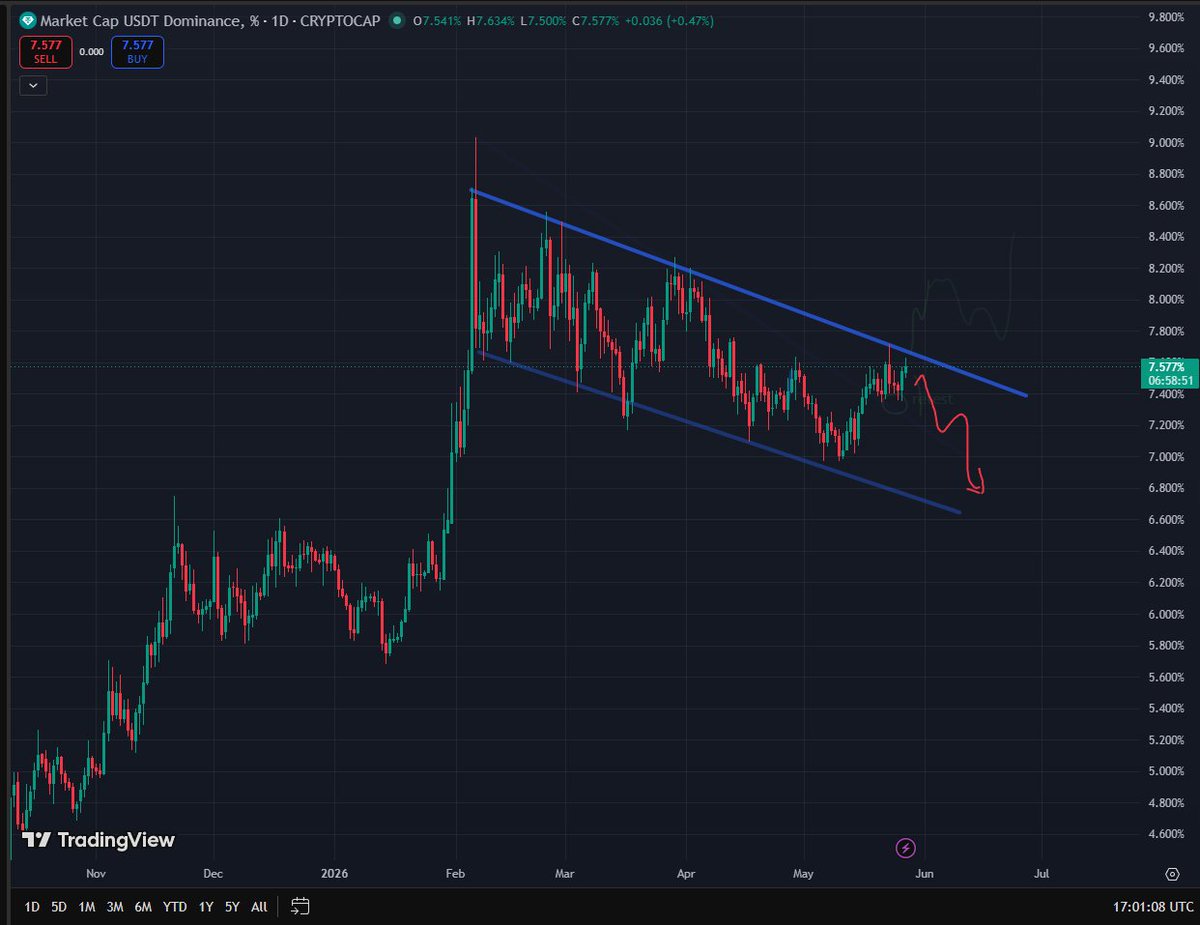Click the Feb label on time axis

click(x=456, y=873)
